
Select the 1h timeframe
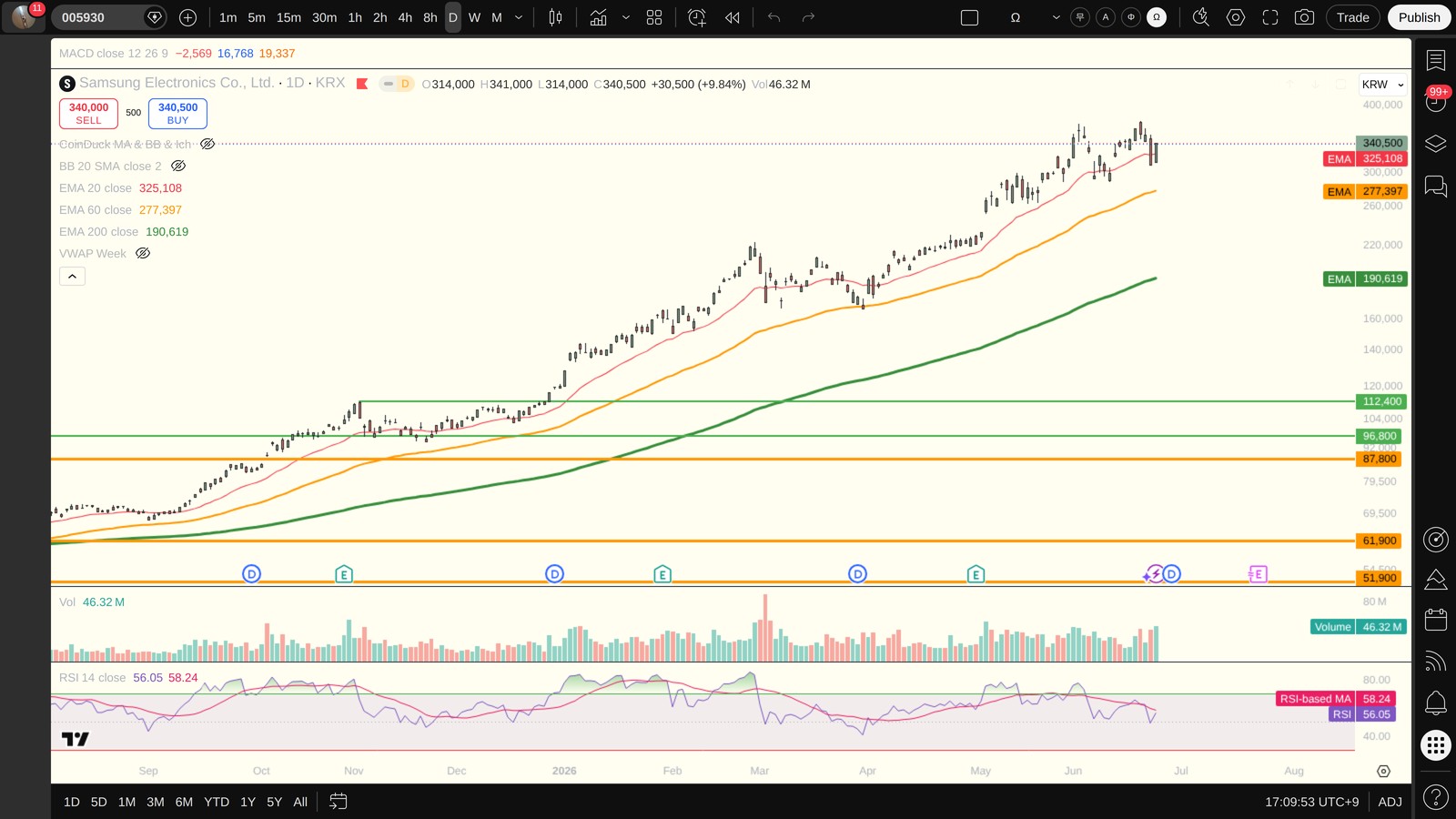click(355, 17)
